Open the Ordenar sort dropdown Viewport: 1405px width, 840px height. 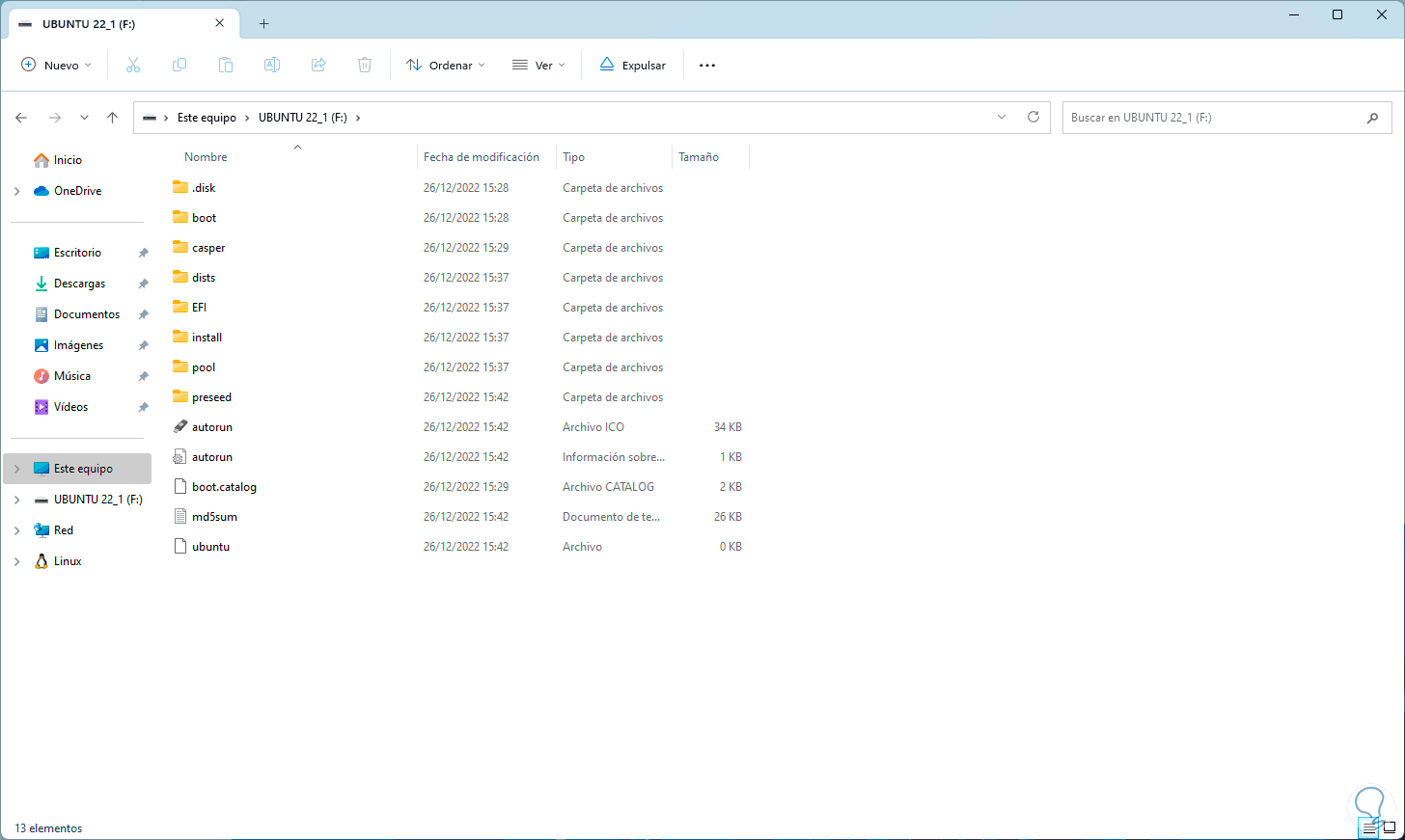446,66
